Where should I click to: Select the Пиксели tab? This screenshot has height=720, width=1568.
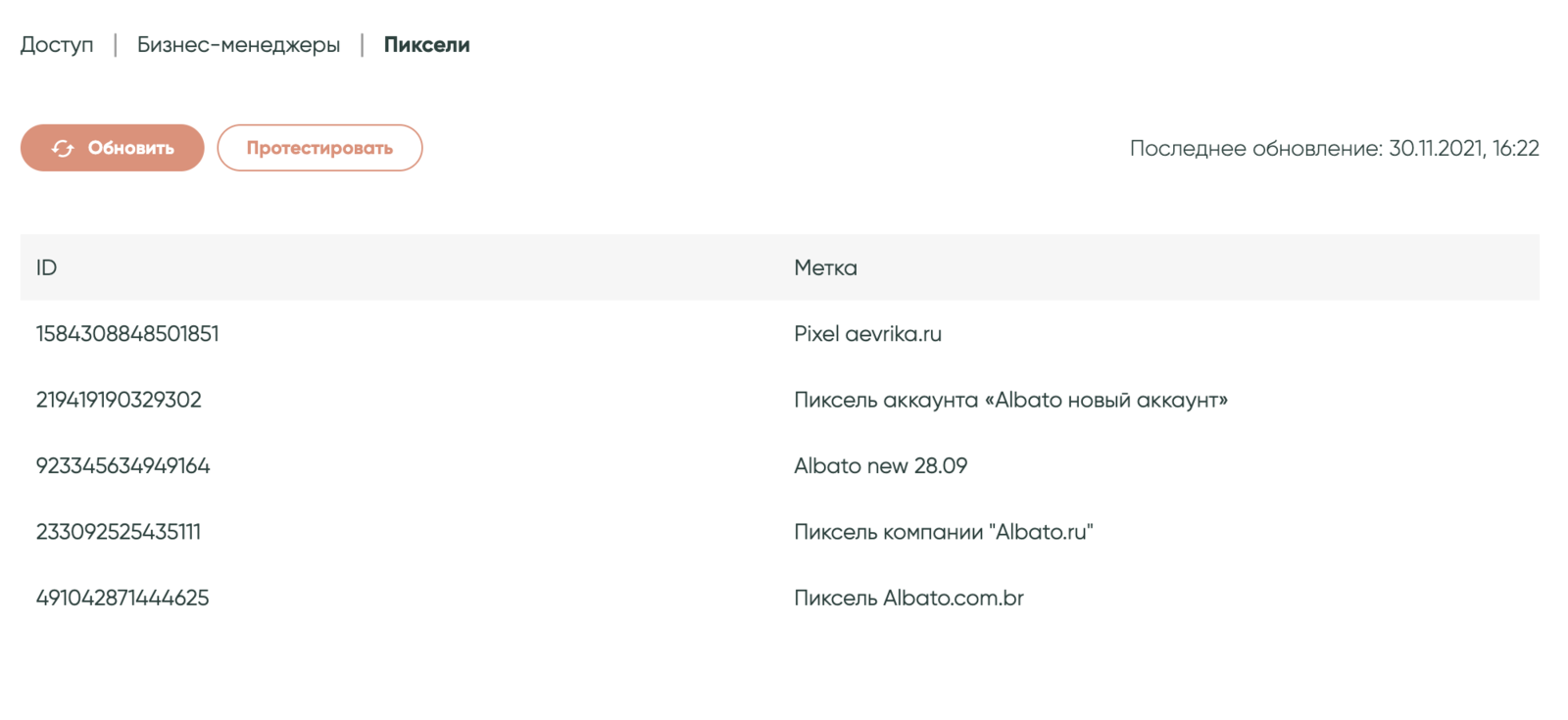point(426,45)
